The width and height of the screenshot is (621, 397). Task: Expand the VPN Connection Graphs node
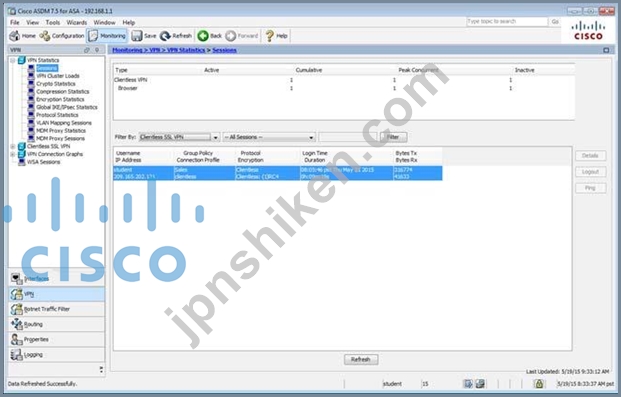click(x=13, y=154)
